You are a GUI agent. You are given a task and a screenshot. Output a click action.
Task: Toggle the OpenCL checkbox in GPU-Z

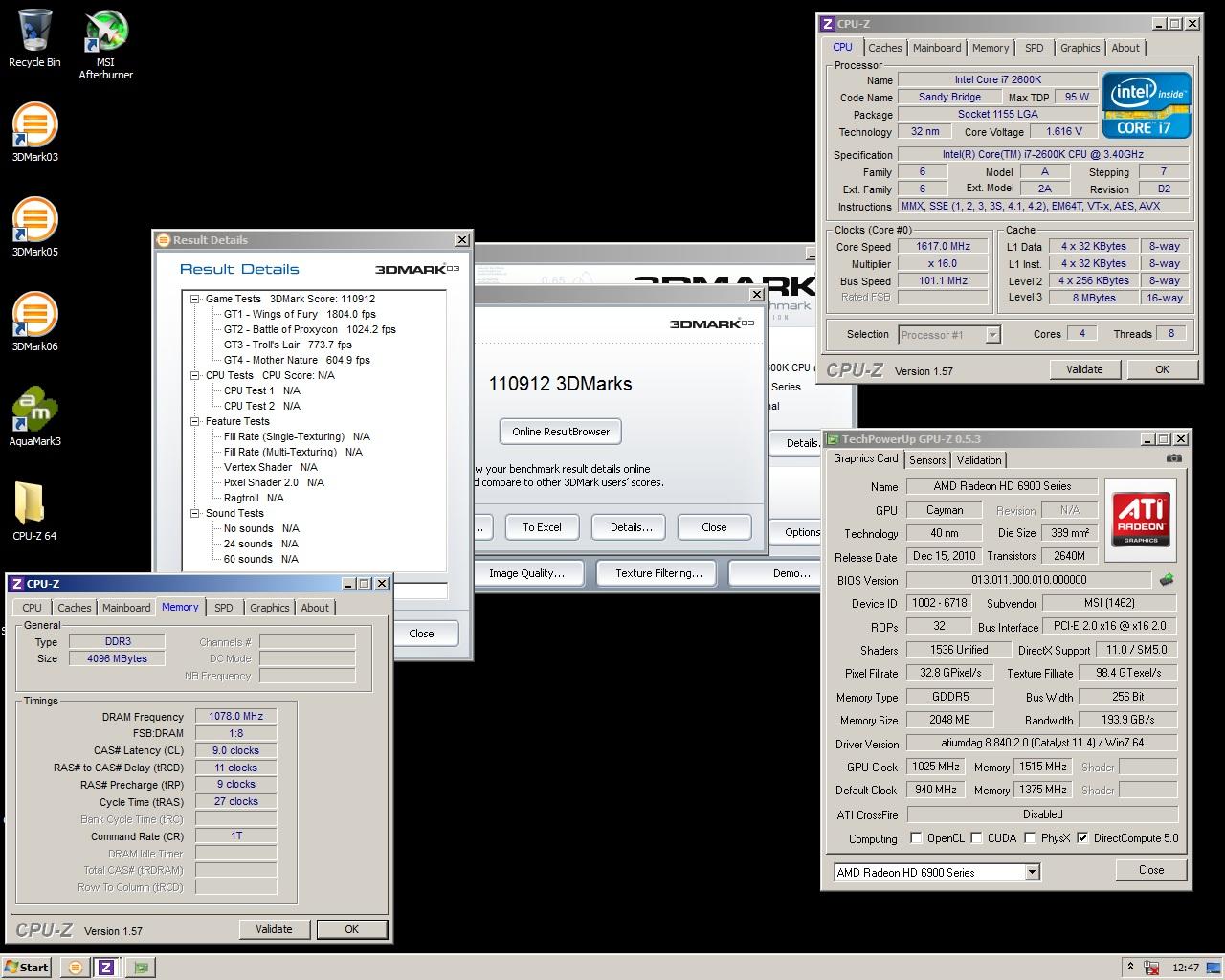(x=916, y=837)
